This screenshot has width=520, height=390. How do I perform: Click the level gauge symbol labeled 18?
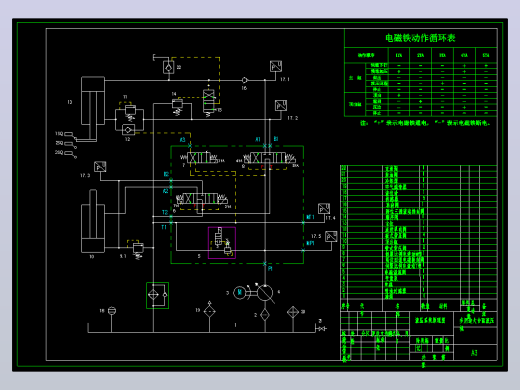point(112,311)
